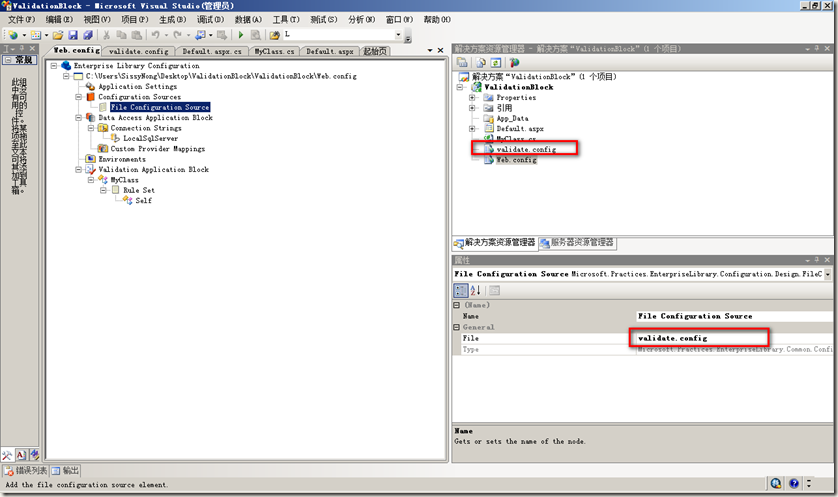
Task: Click the Name property value field
Action: [x=735, y=316]
